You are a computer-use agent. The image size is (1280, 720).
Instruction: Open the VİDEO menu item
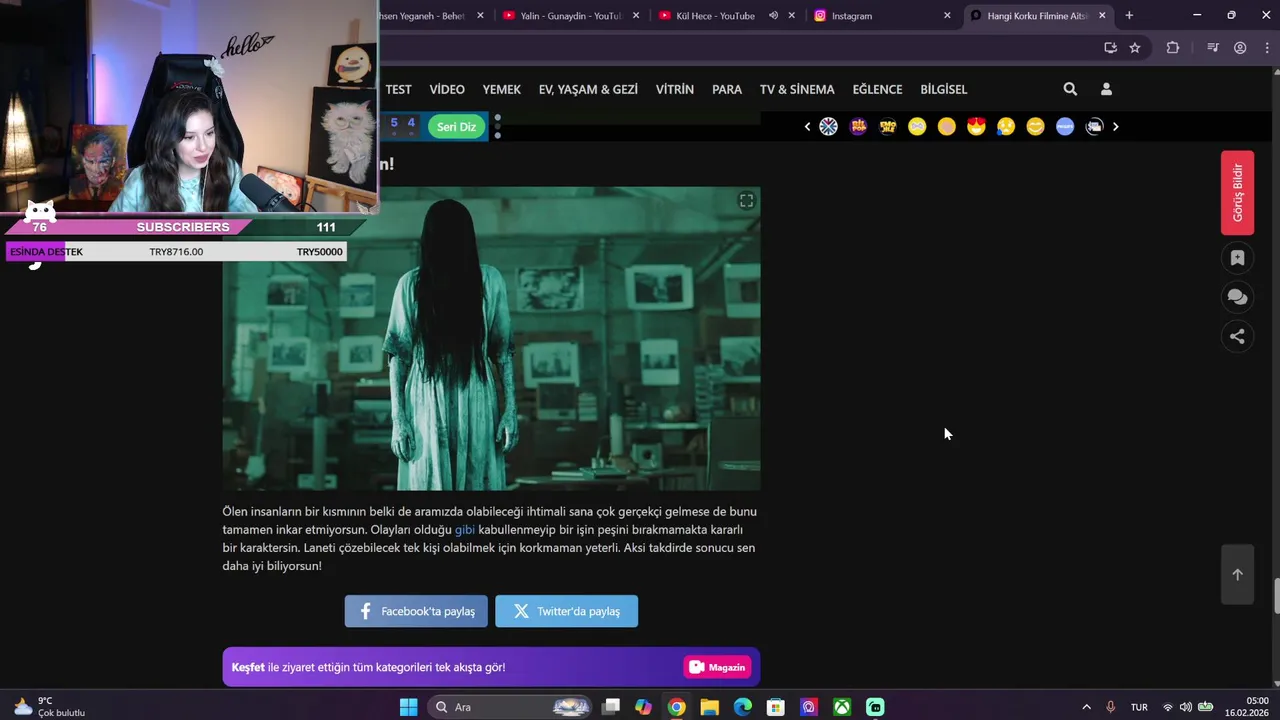point(447,89)
